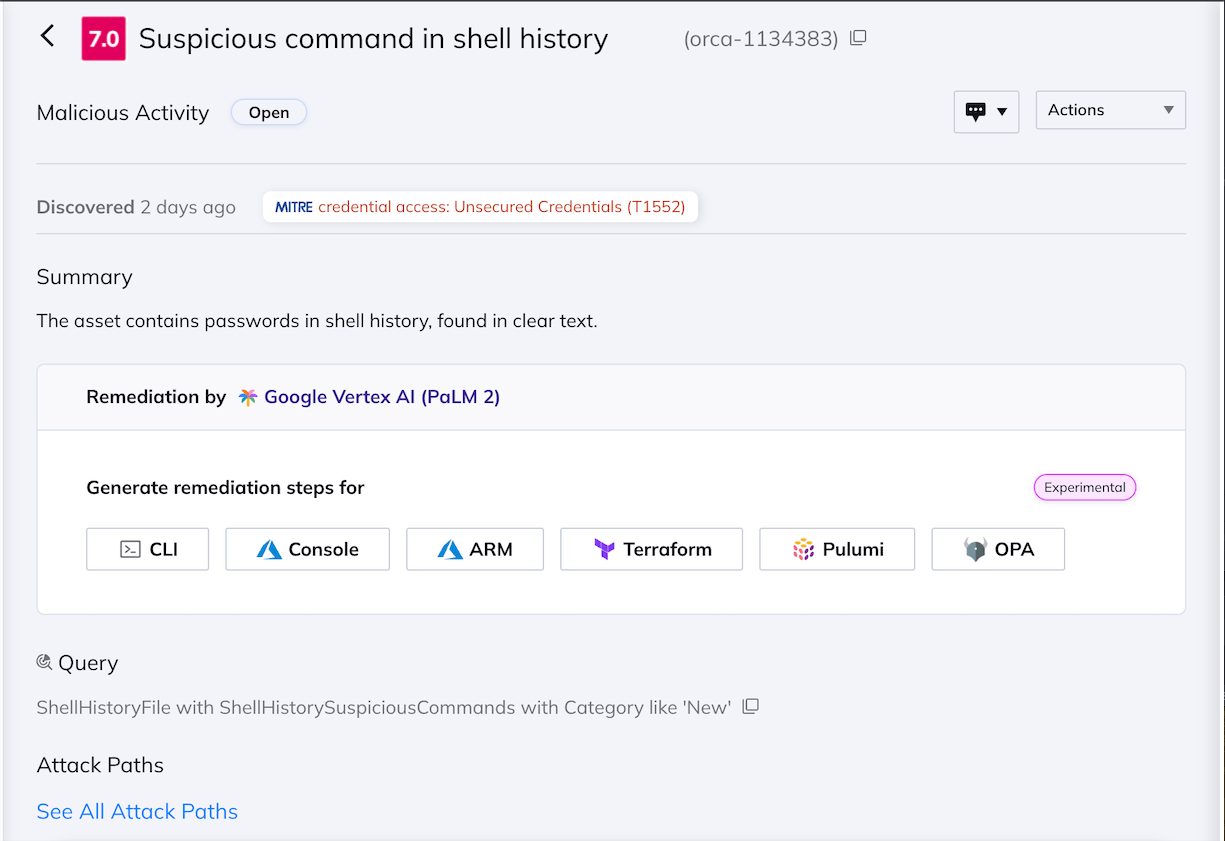Copy the alert ID orca-1134383
The height and width of the screenshot is (841, 1225).
pyautogui.click(x=858, y=38)
